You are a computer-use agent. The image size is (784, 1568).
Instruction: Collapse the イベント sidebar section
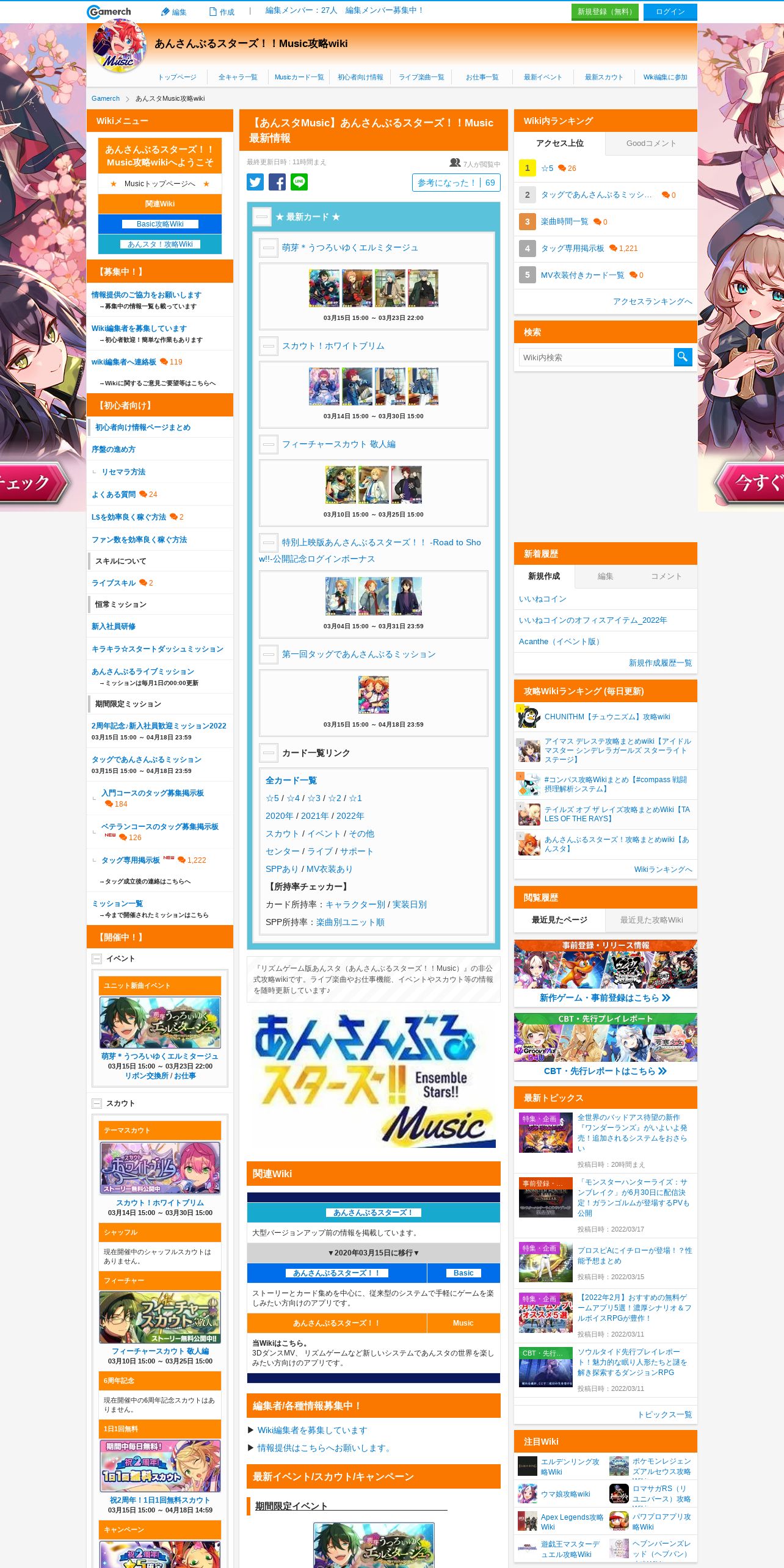click(96, 959)
